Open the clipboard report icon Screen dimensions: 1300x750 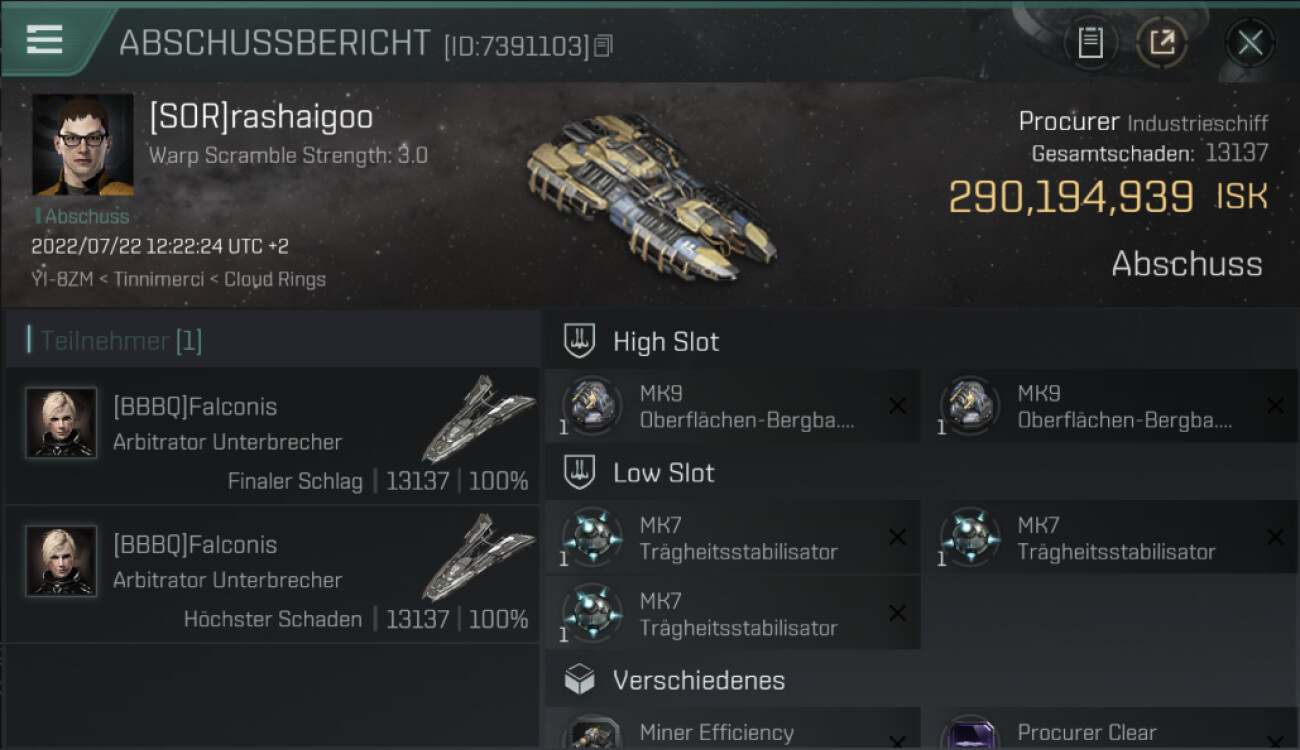click(1090, 42)
